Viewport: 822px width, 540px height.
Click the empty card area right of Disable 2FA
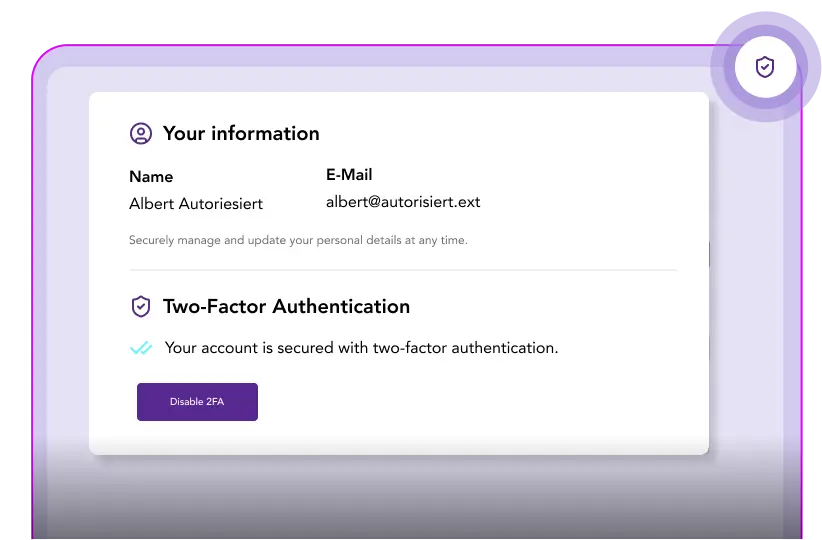(480, 402)
